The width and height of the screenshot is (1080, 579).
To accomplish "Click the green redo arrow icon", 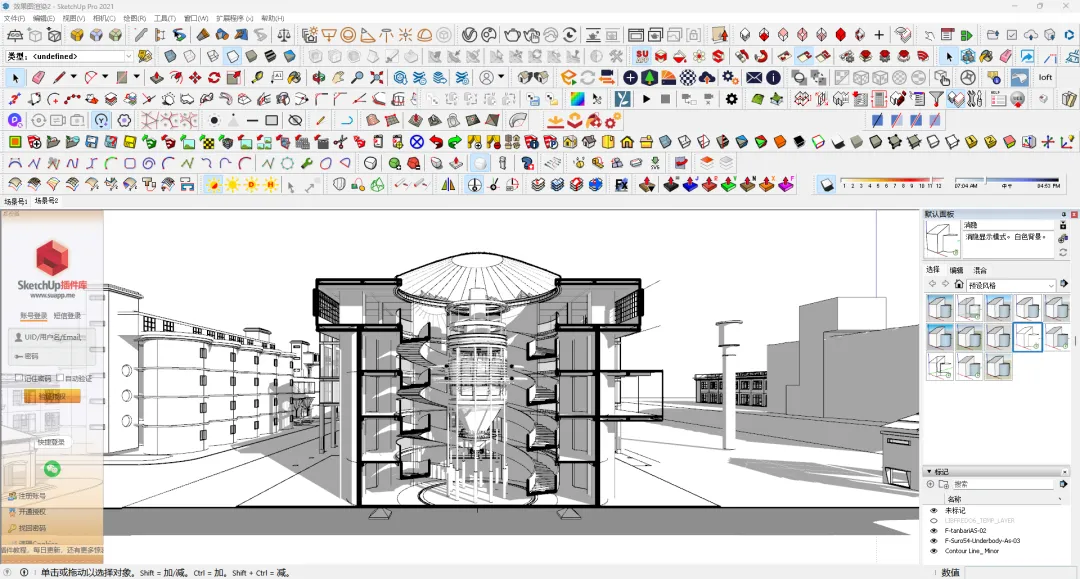I will (x=455, y=142).
